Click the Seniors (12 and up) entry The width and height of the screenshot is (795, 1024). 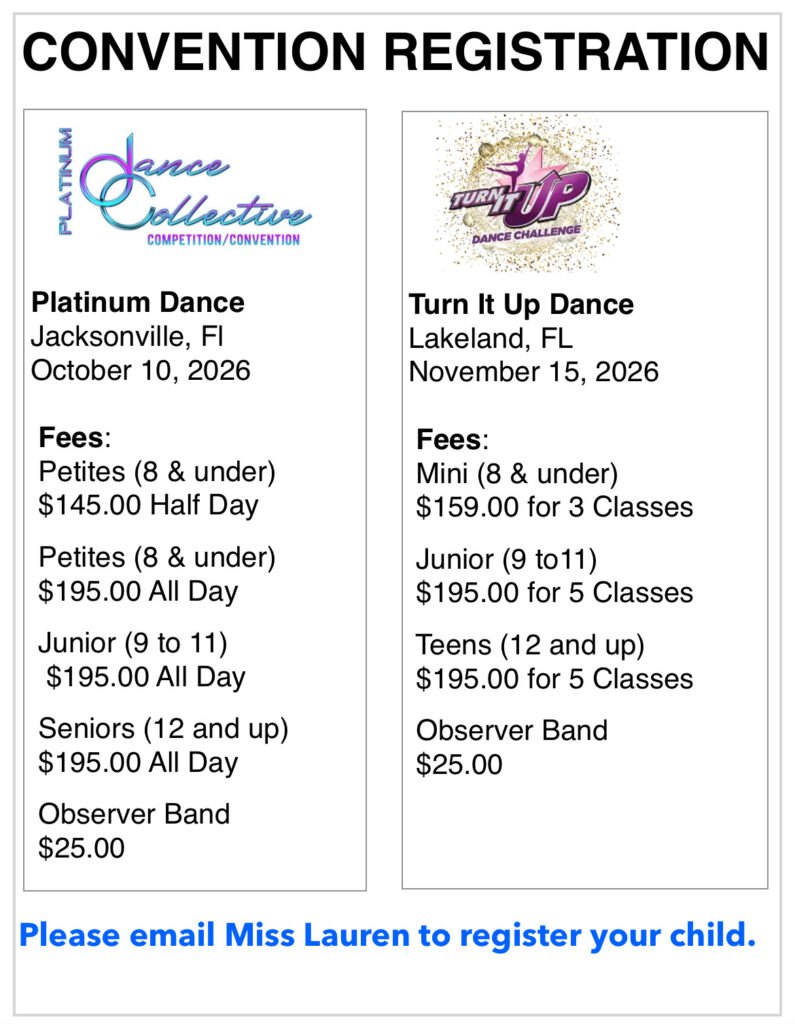163,745
